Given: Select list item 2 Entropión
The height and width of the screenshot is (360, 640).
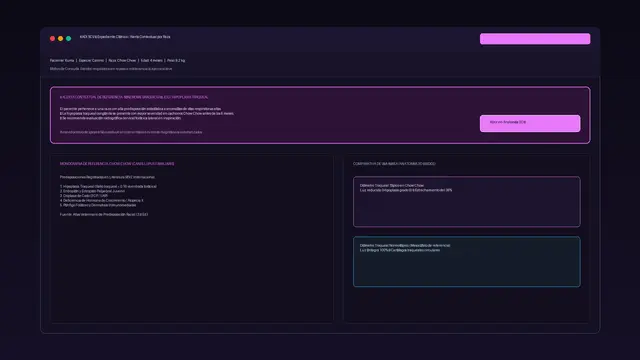Looking at the screenshot, I should click(92, 191).
